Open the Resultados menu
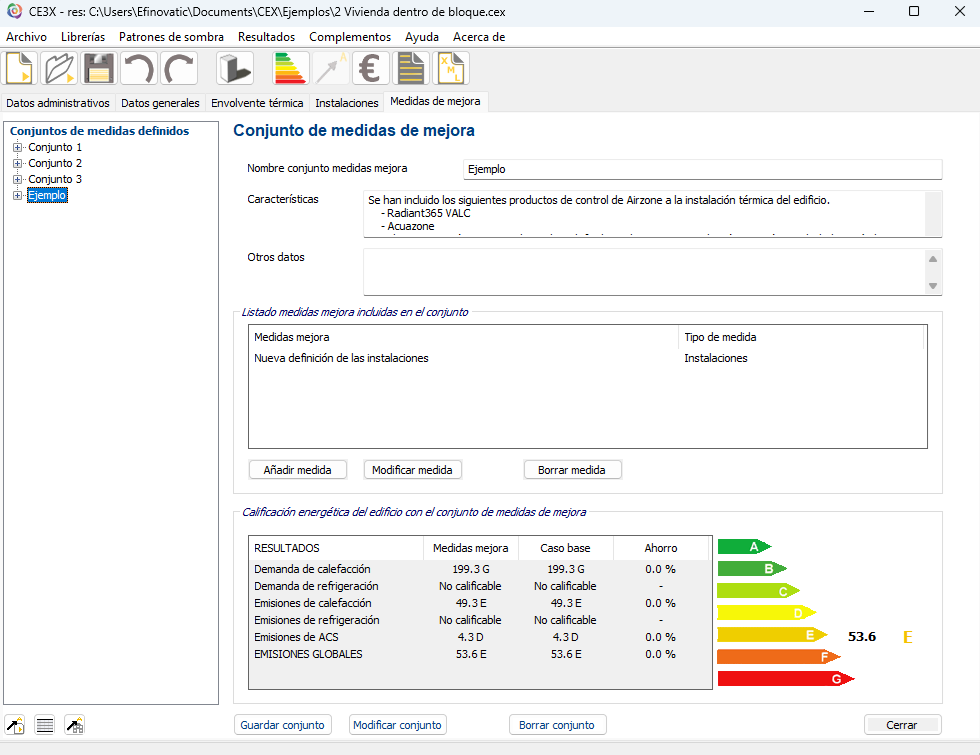The image size is (980, 755). (x=266, y=37)
